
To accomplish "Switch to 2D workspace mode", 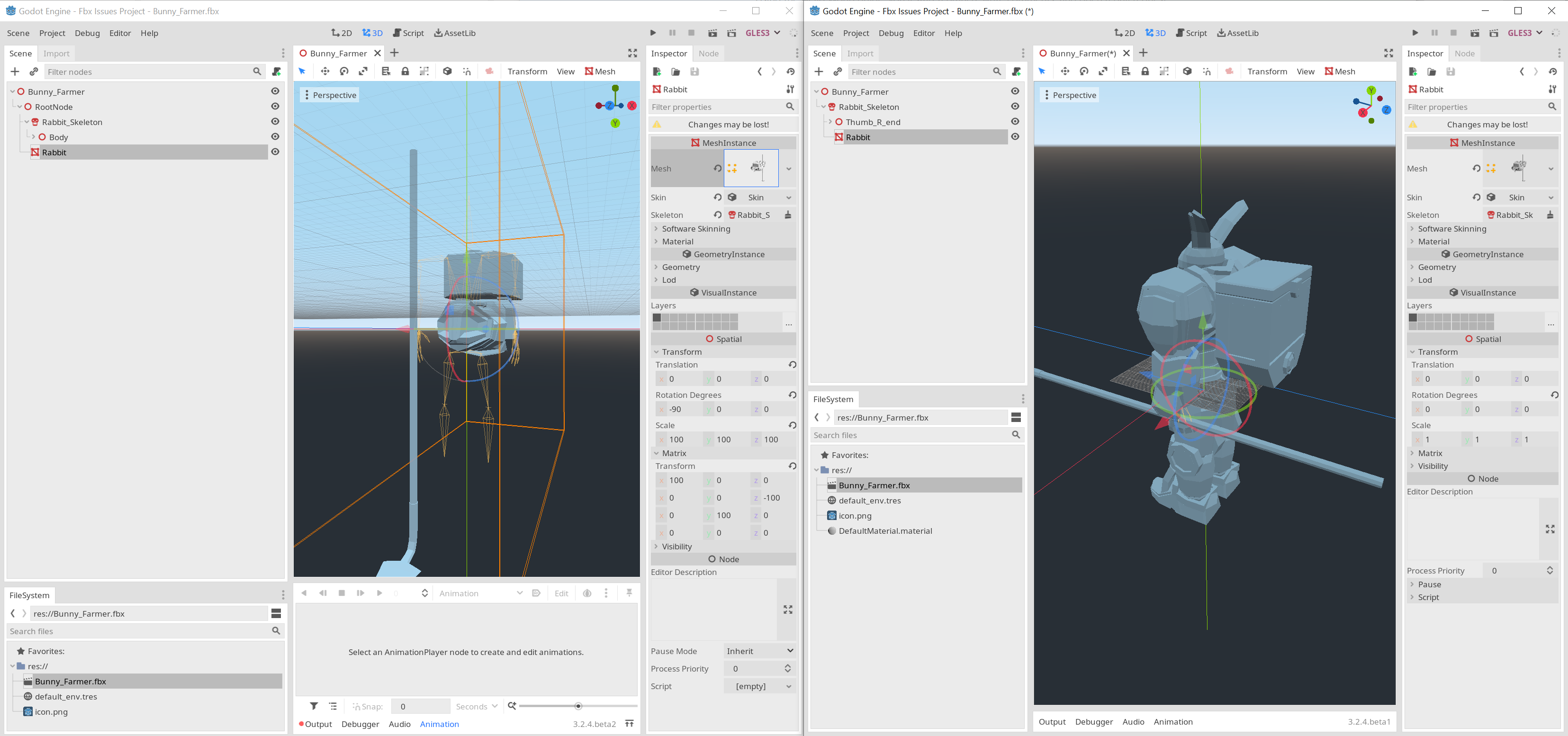I will pos(342,33).
